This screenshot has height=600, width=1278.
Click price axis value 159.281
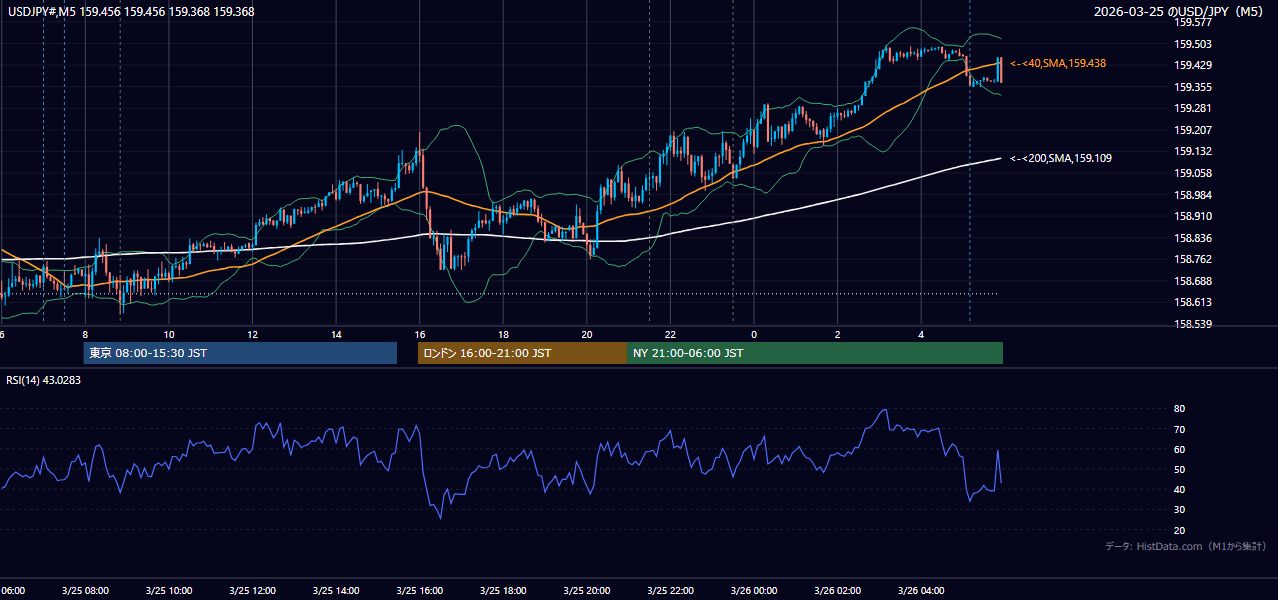(1193, 108)
